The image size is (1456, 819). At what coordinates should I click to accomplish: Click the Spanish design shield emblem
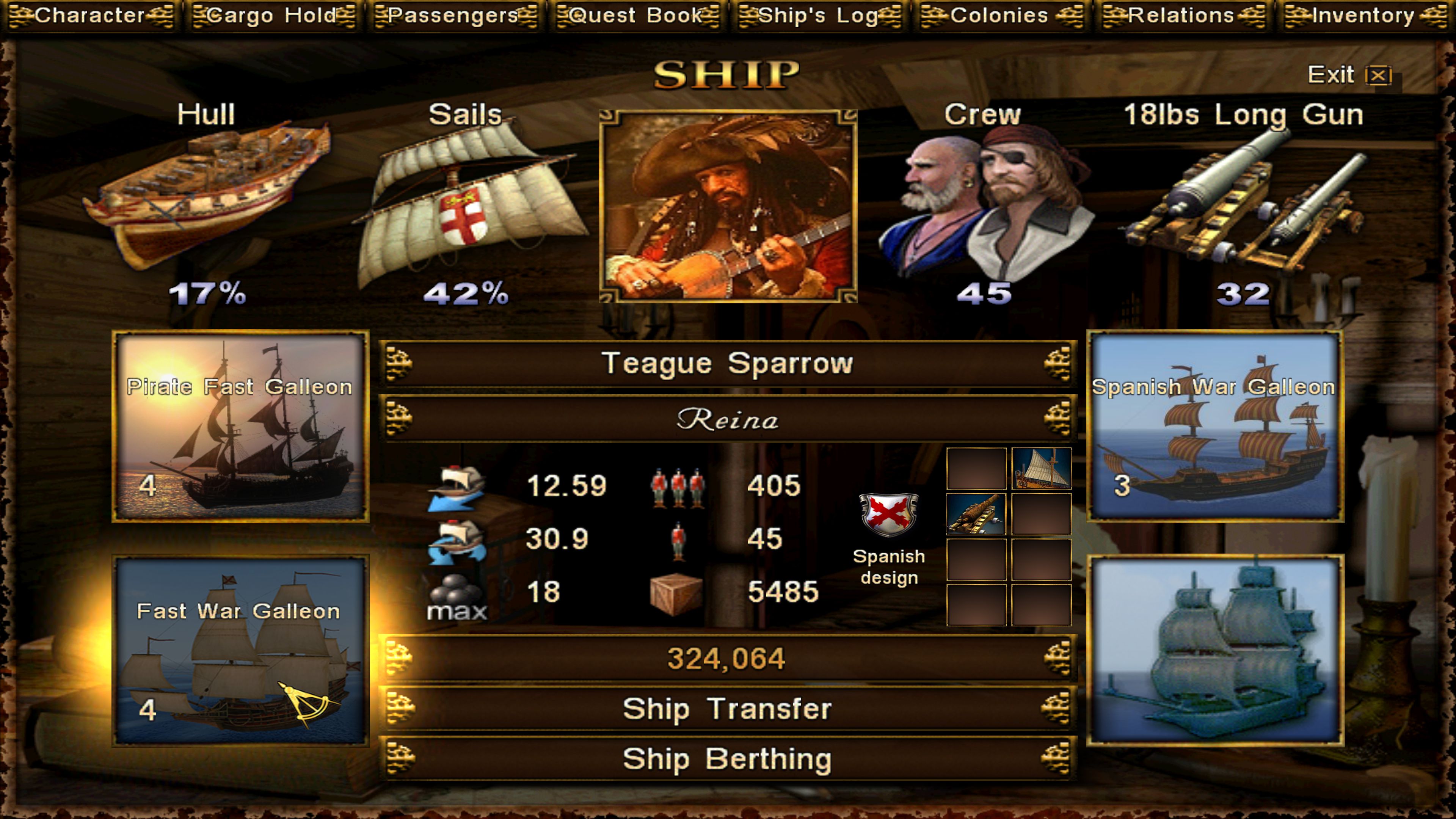click(x=888, y=514)
